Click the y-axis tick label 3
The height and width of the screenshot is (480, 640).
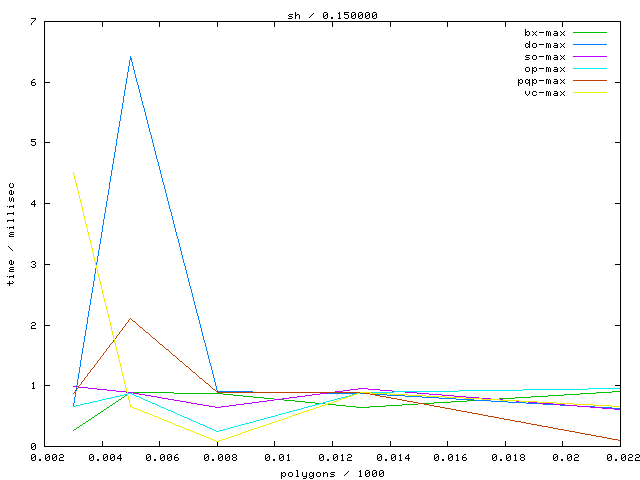click(x=36, y=265)
